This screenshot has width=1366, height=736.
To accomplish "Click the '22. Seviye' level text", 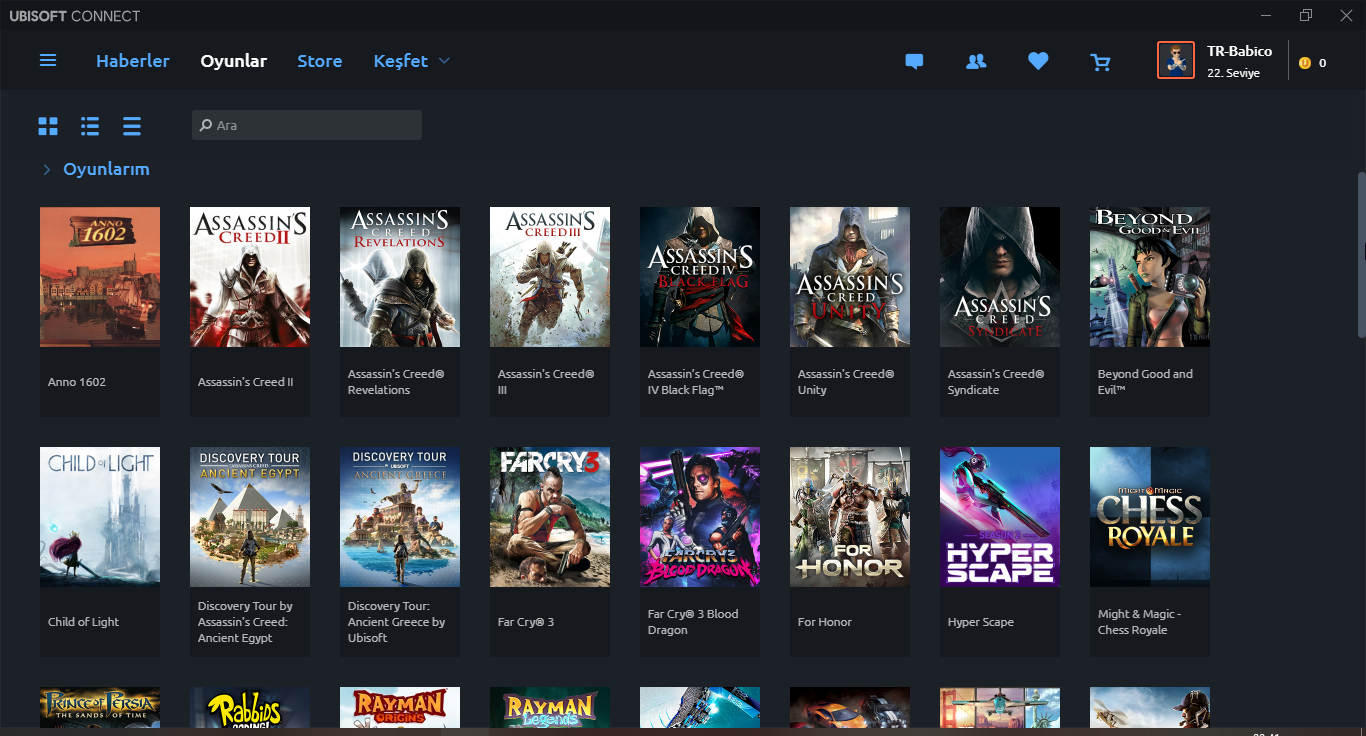I will point(1233,73).
